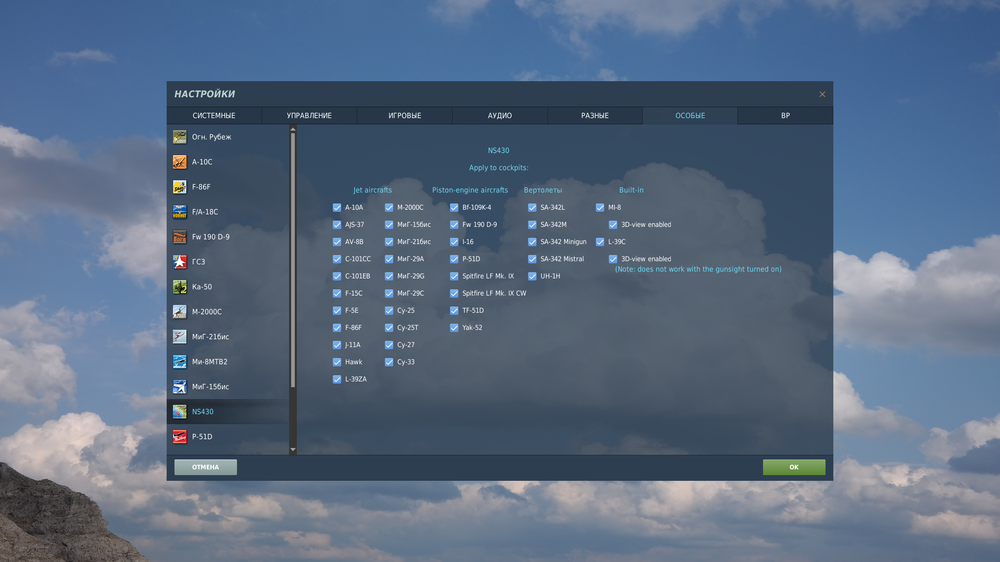Viewport: 1000px width, 562px height.
Task: Close the settings dialog with X
Action: coord(822,94)
